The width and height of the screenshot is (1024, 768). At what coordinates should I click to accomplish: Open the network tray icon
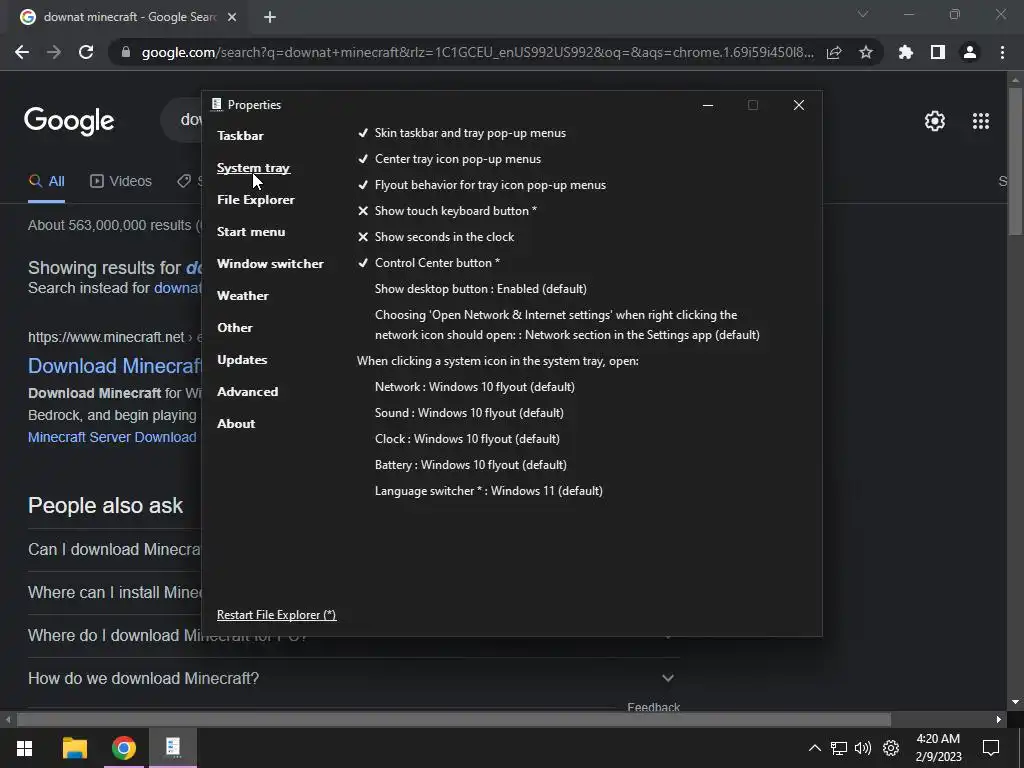839,748
